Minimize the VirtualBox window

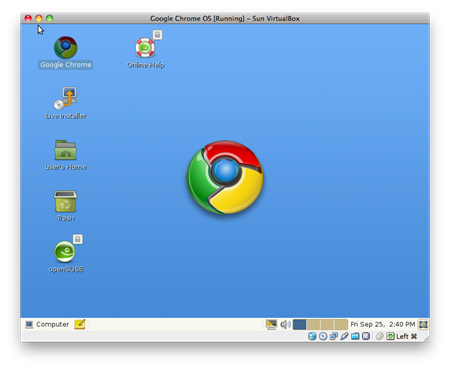tap(39, 18)
